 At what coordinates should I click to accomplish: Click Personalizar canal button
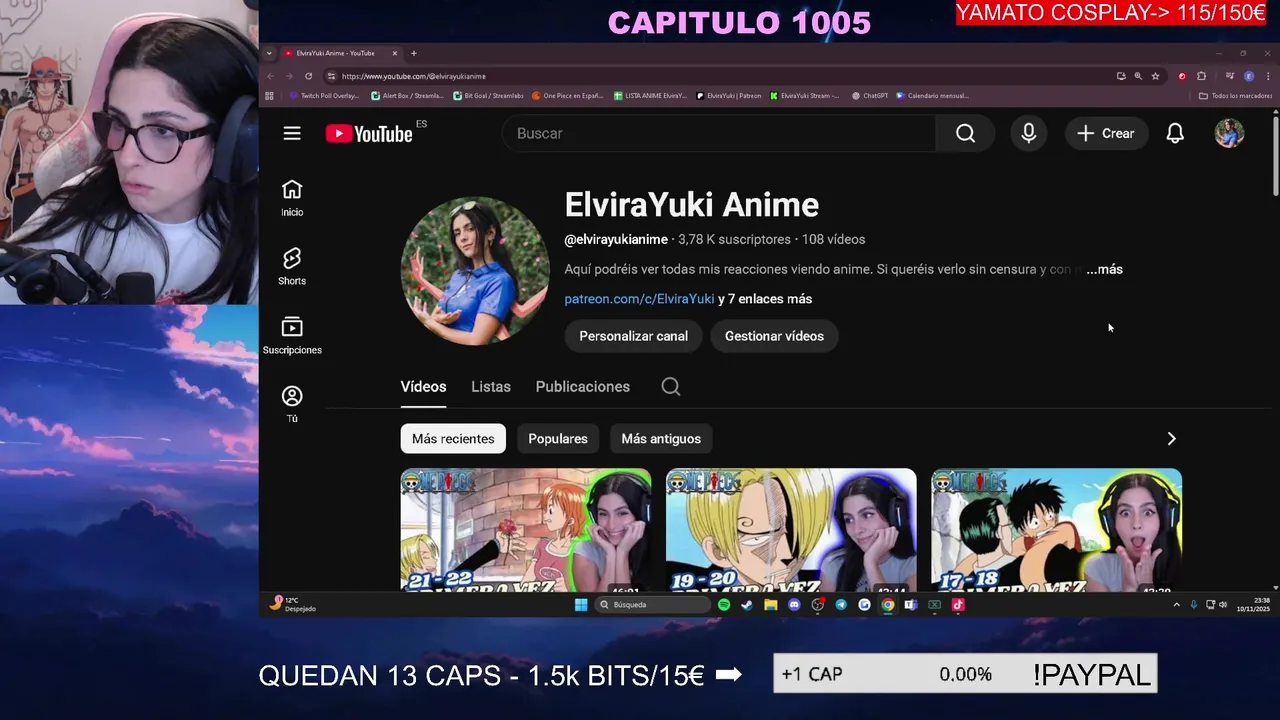634,336
